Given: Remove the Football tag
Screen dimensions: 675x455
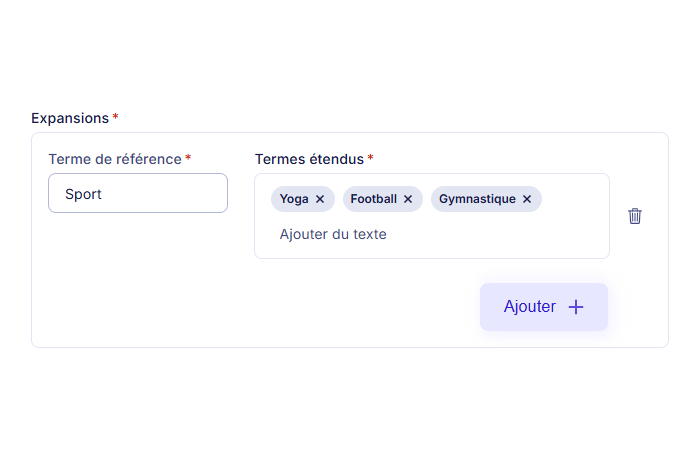Looking at the screenshot, I should click(408, 199).
